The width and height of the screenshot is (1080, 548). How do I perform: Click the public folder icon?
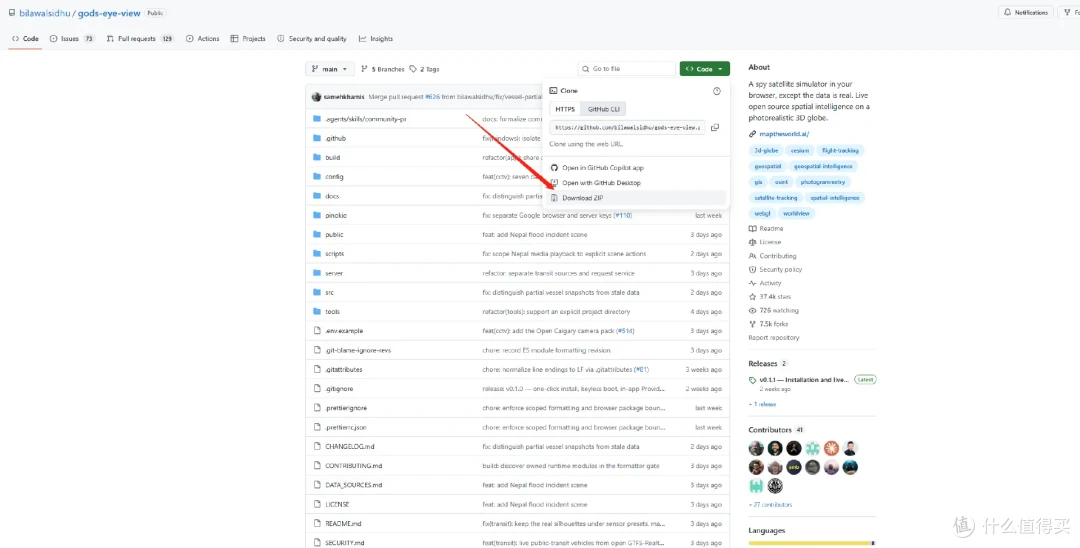[317, 235]
